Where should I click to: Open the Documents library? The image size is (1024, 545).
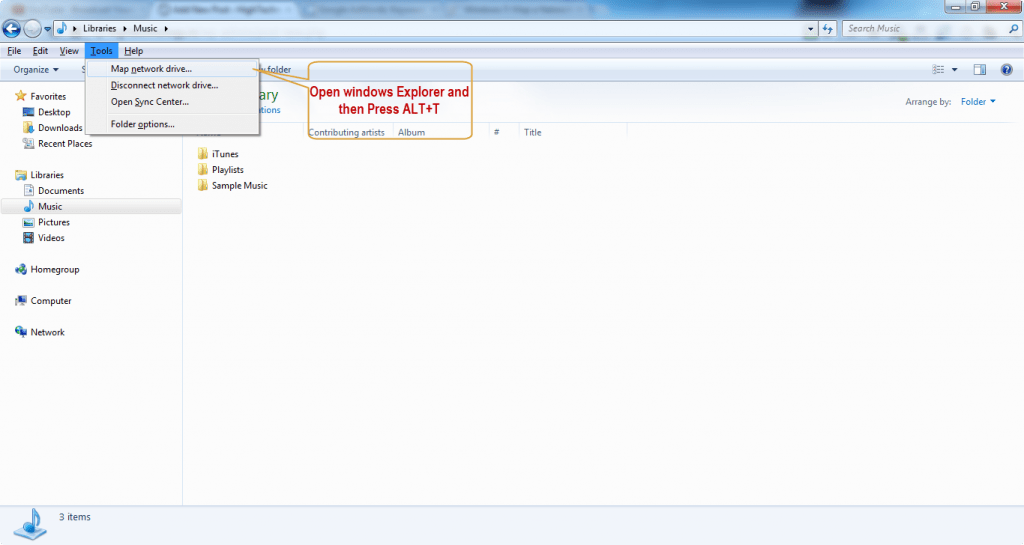point(61,191)
